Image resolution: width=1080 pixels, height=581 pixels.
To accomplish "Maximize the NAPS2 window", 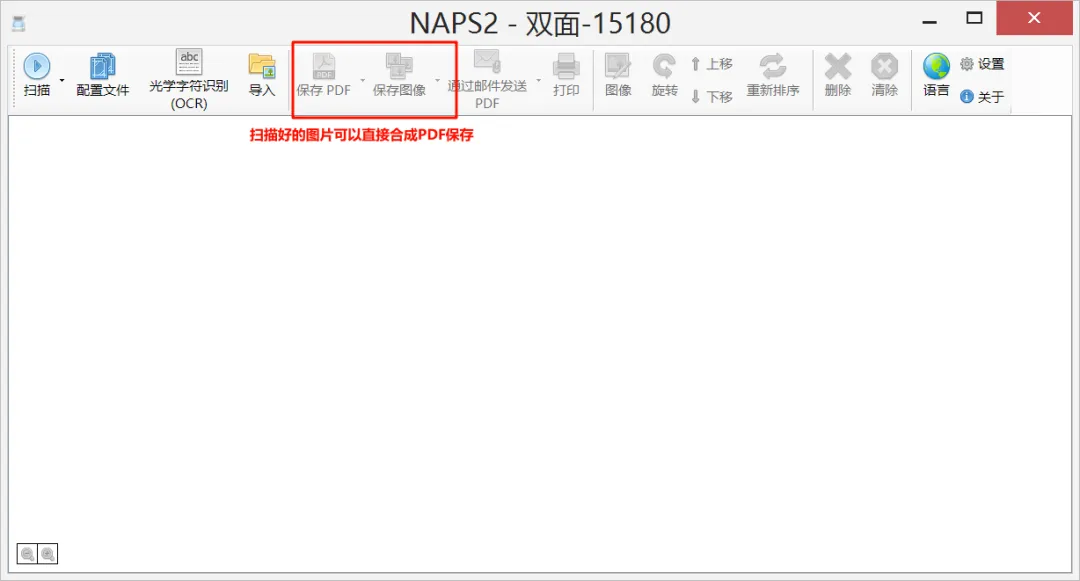I will pyautogui.click(x=974, y=19).
